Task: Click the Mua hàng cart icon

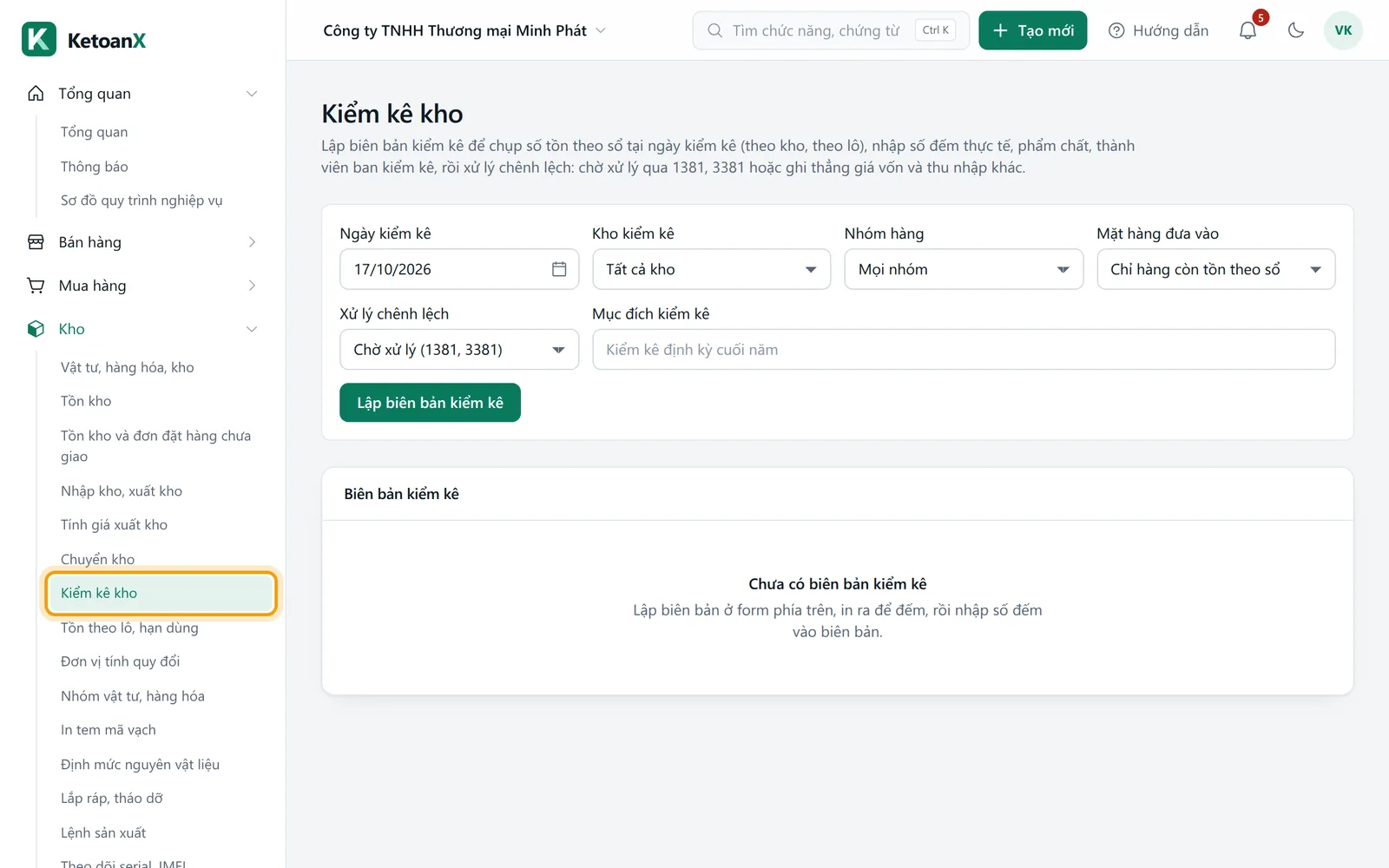Action: (36, 286)
